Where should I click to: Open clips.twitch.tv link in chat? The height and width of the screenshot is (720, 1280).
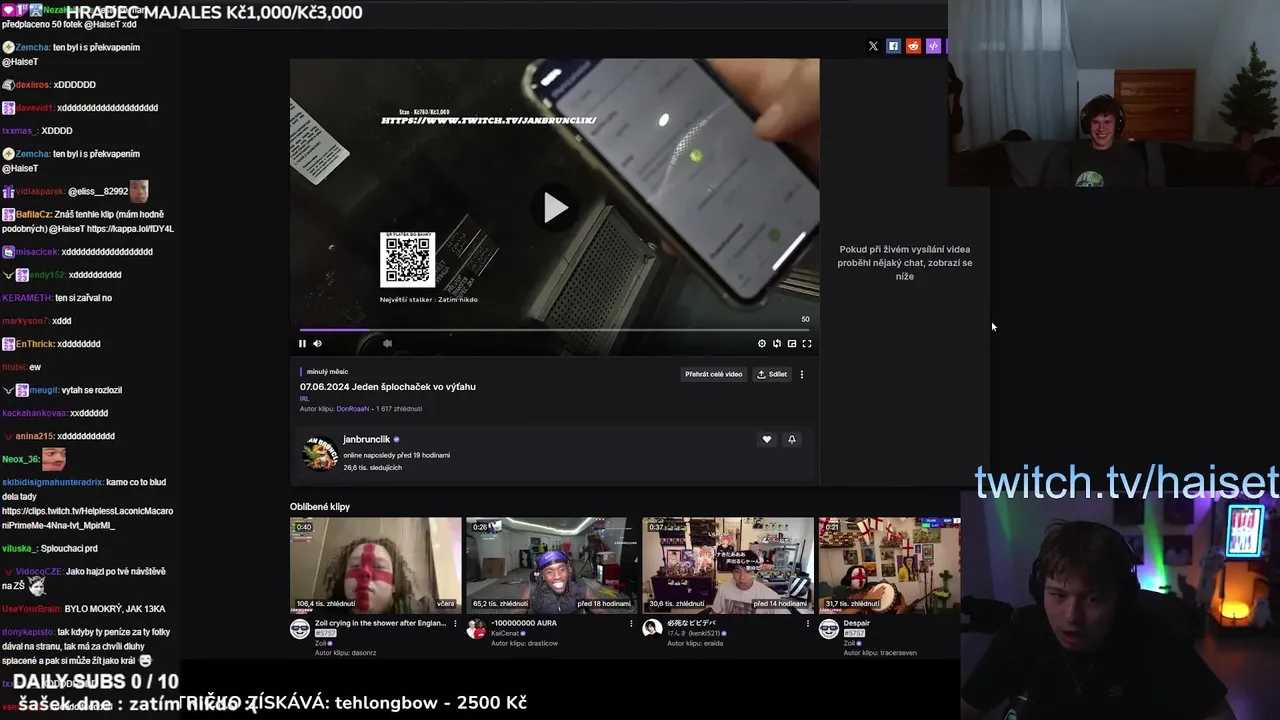87,518
